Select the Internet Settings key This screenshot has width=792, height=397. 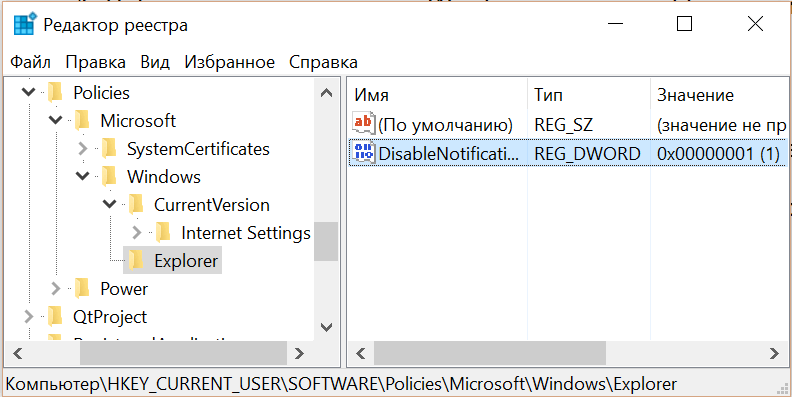[246, 233]
